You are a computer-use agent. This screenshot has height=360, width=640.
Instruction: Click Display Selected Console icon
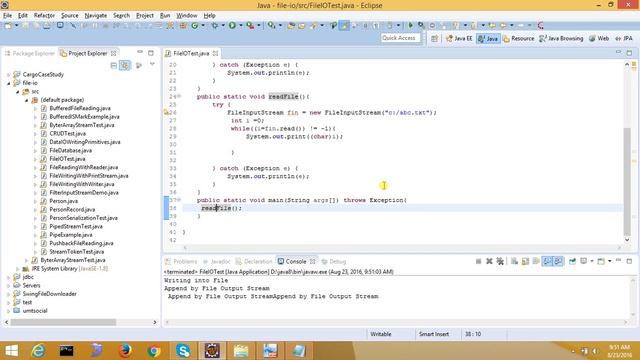click(585, 261)
